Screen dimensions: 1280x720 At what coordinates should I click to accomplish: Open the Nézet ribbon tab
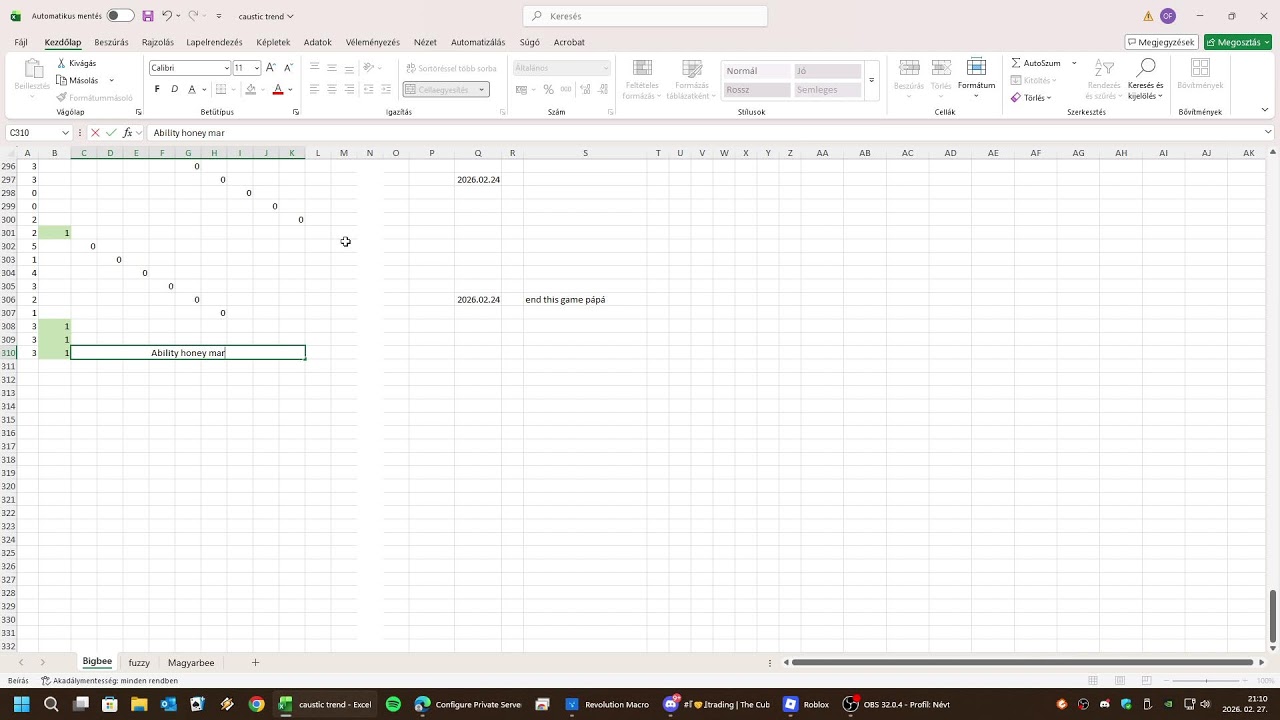pos(425,42)
